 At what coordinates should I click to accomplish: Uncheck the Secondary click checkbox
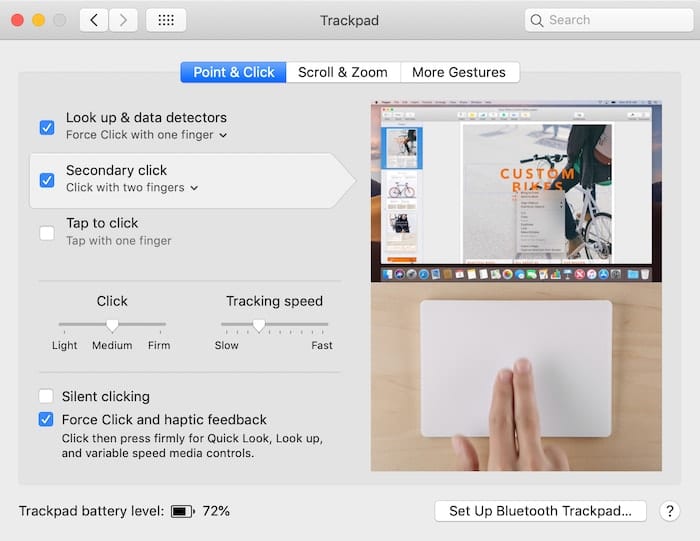[x=47, y=180]
